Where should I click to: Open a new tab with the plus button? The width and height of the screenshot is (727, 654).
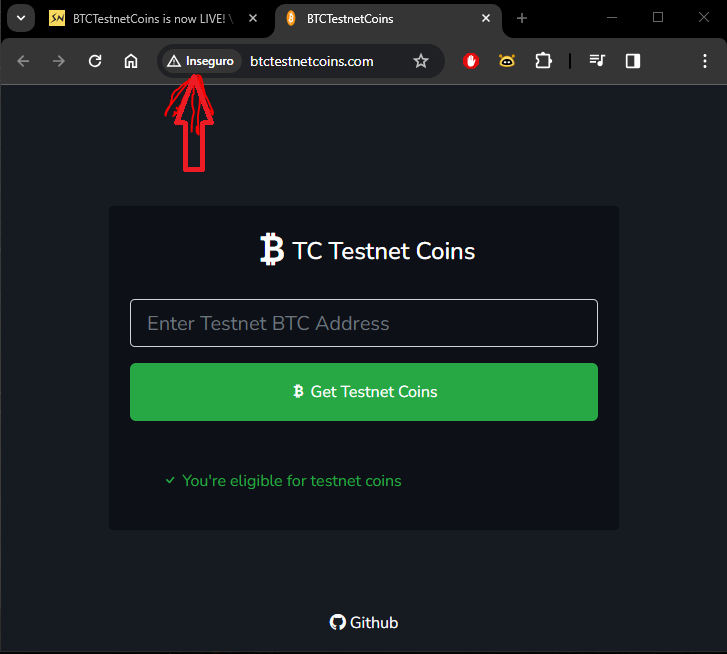(522, 18)
